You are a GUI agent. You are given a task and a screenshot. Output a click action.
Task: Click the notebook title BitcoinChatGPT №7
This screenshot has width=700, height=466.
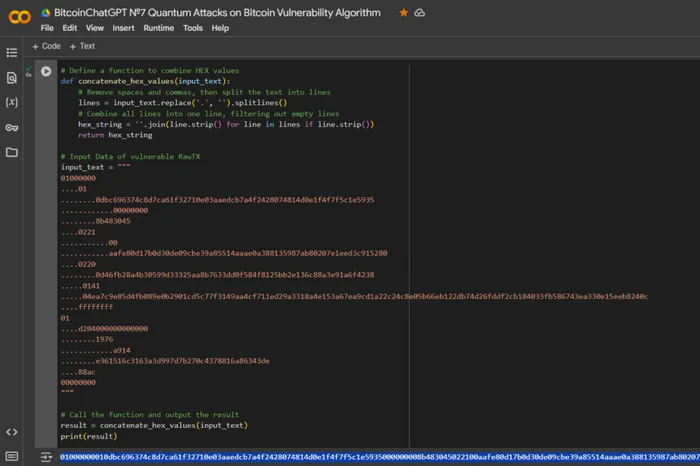click(x=217, y=13)
